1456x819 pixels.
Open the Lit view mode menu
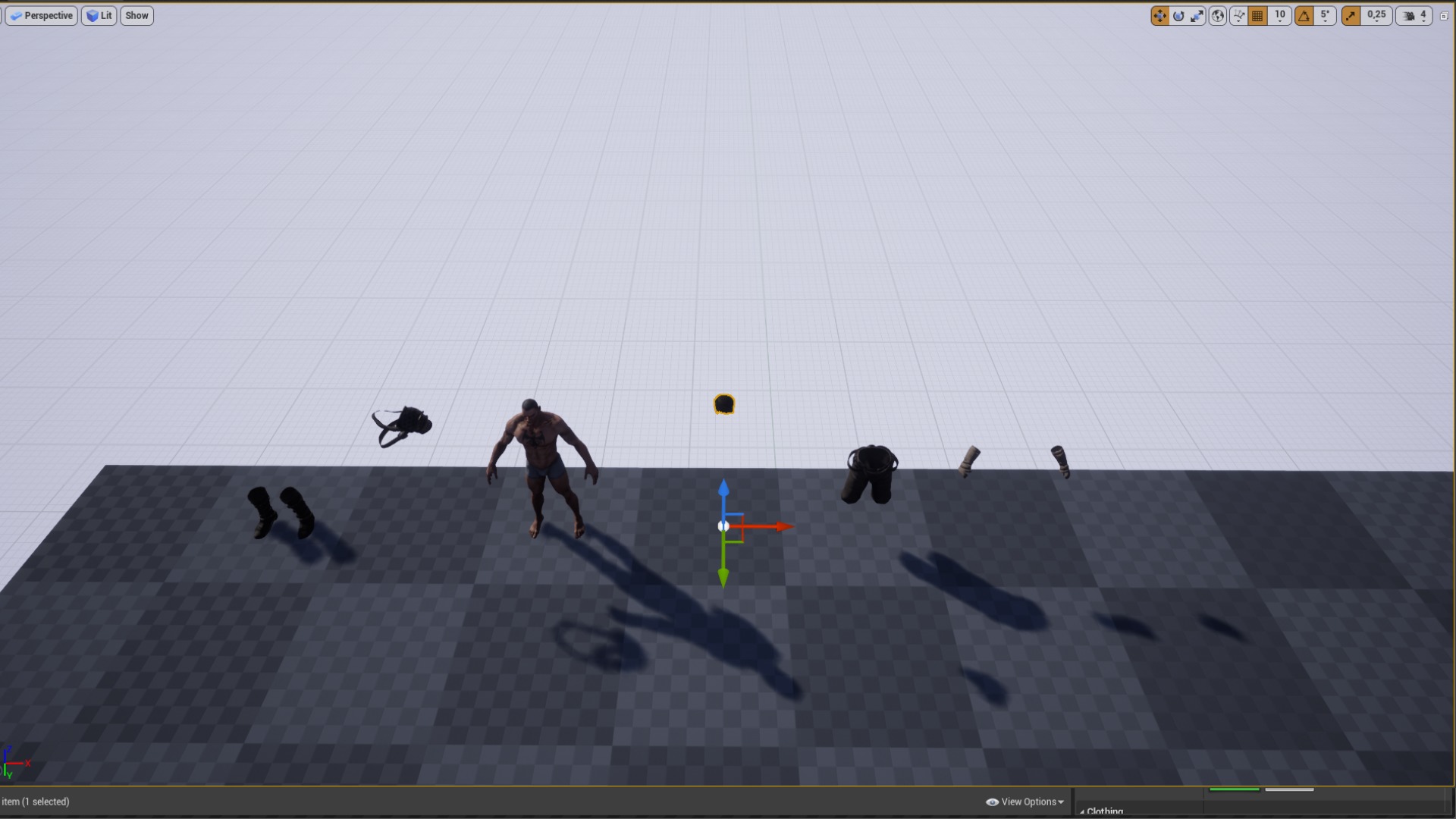click(99, 16)
